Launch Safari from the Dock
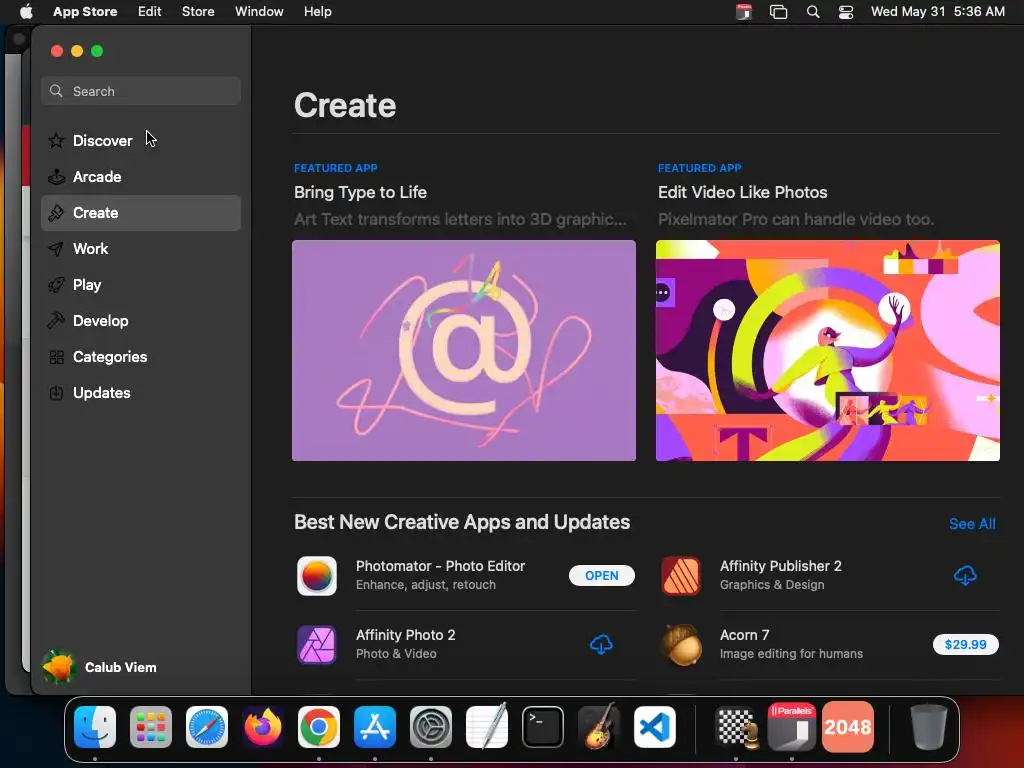This screenshot has height=768, width=1024. 207,727
